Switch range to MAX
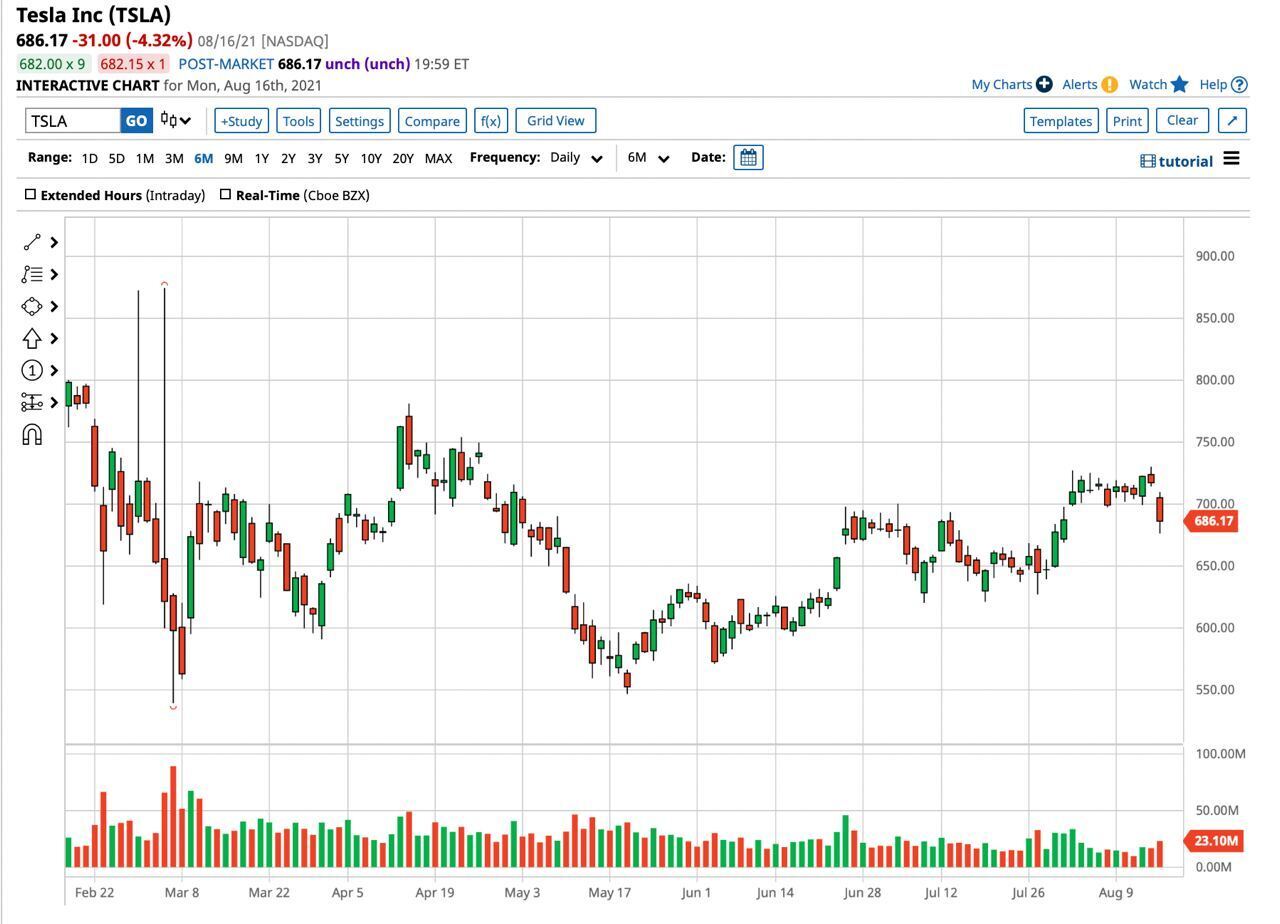Image resolution: width=1280 pixels, height=924 pixels. (438, 158)
